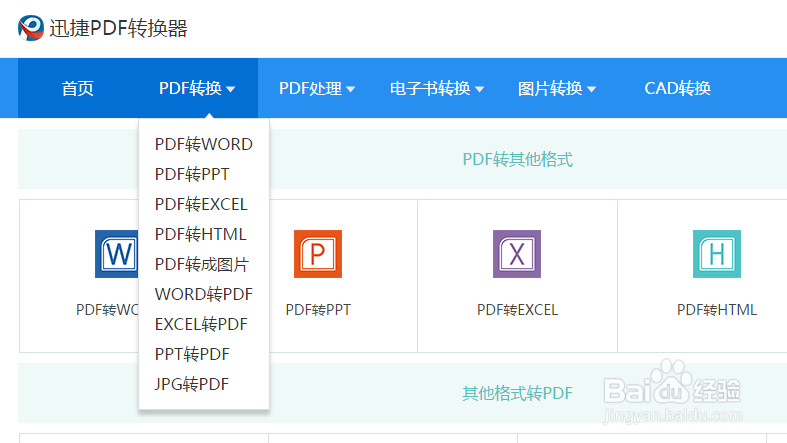Expand the 图片转换 dropdown menu
Viewport: 787px width, 443px height.
557,88
